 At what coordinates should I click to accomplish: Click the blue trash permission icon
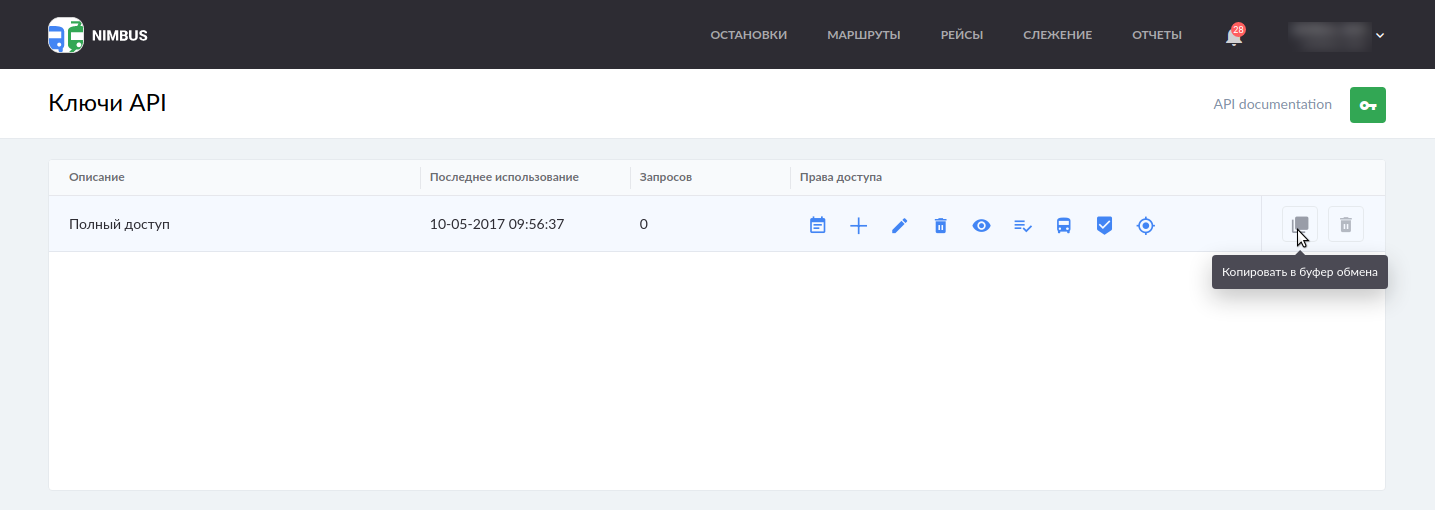tap(940, 225)
